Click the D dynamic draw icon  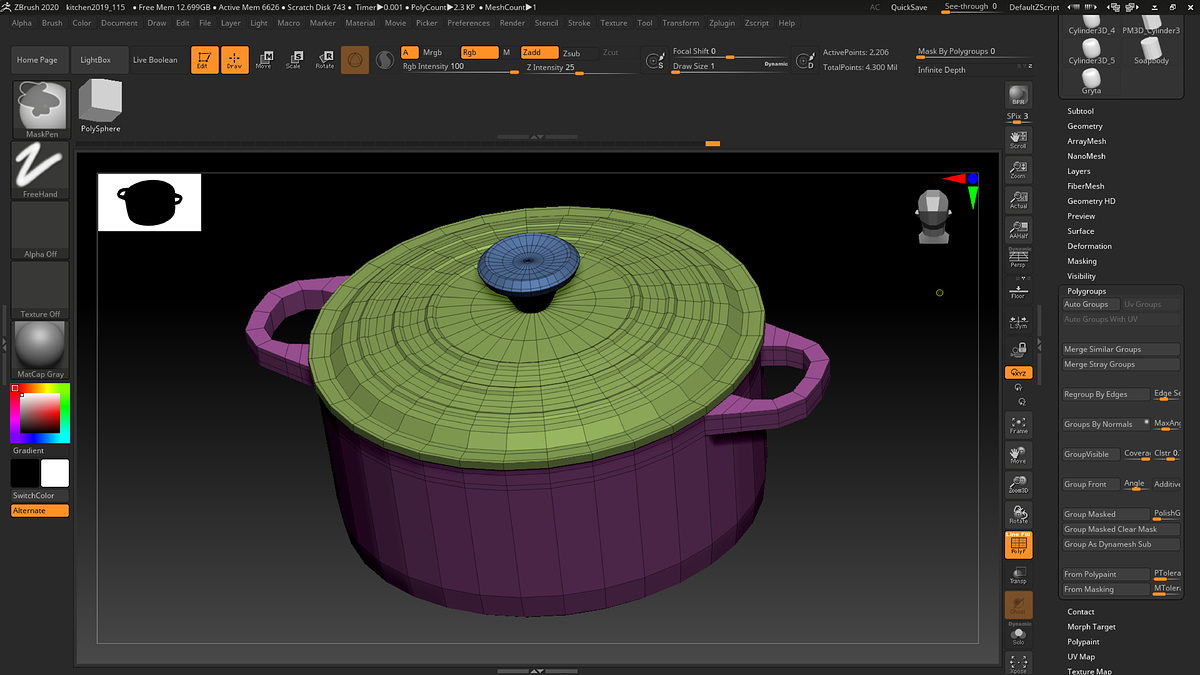(x=806, y=62)
